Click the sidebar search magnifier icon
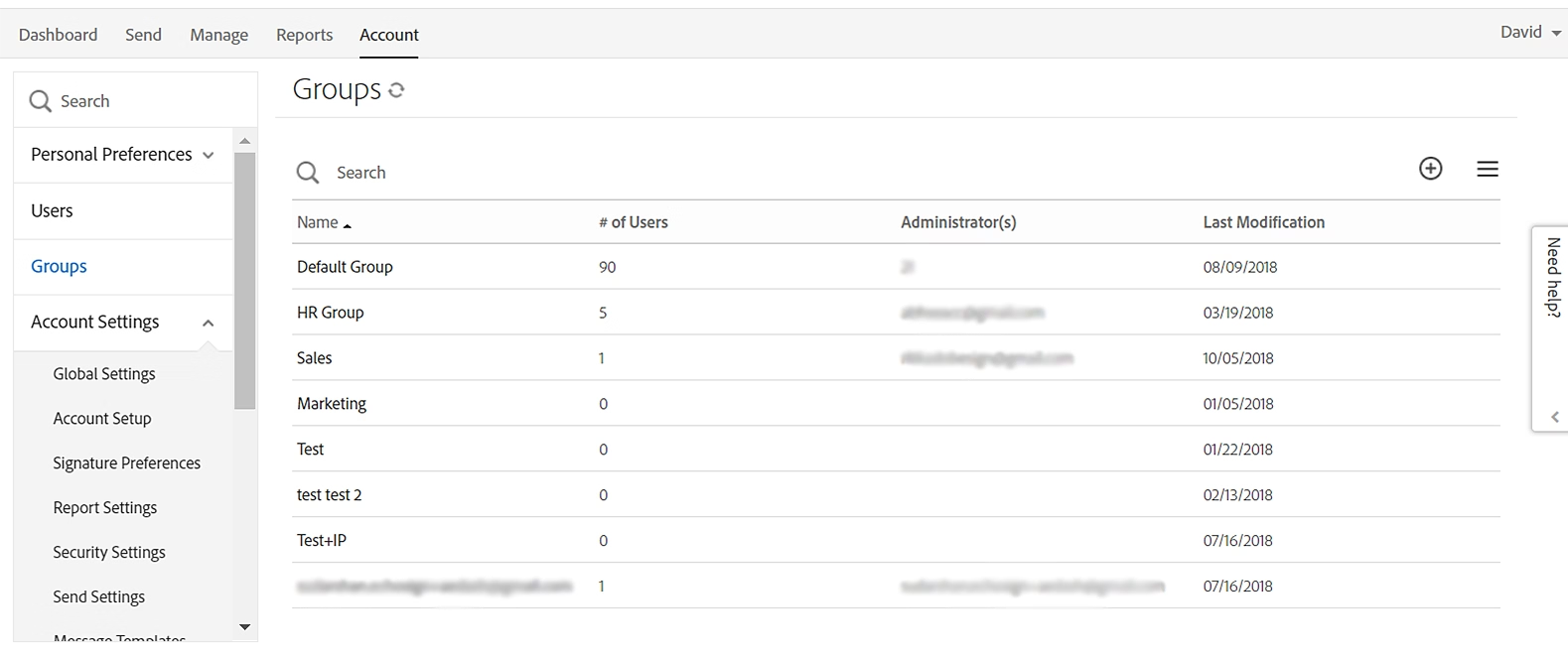The height and width of the screenshot is (657, 1568). (40, 101)
